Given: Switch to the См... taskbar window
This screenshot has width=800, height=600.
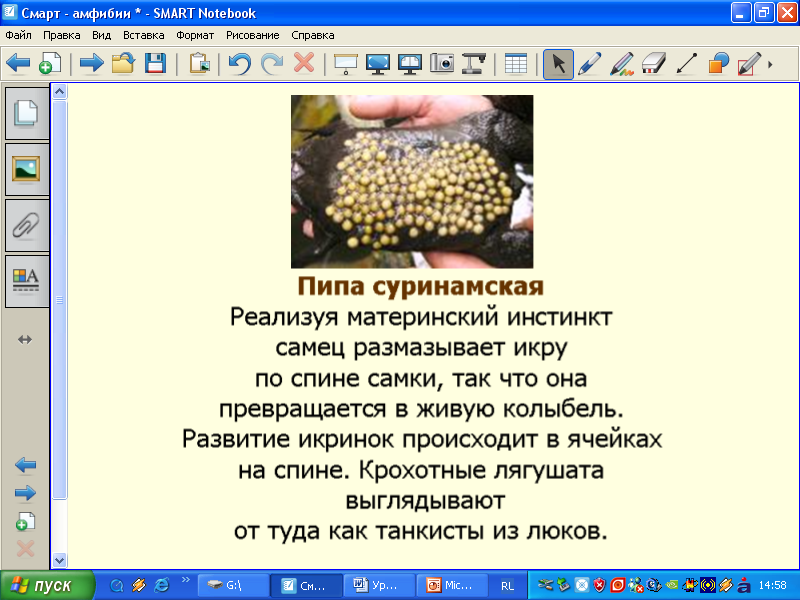Looking at the screenshot, I should click(x=306, y=586).
